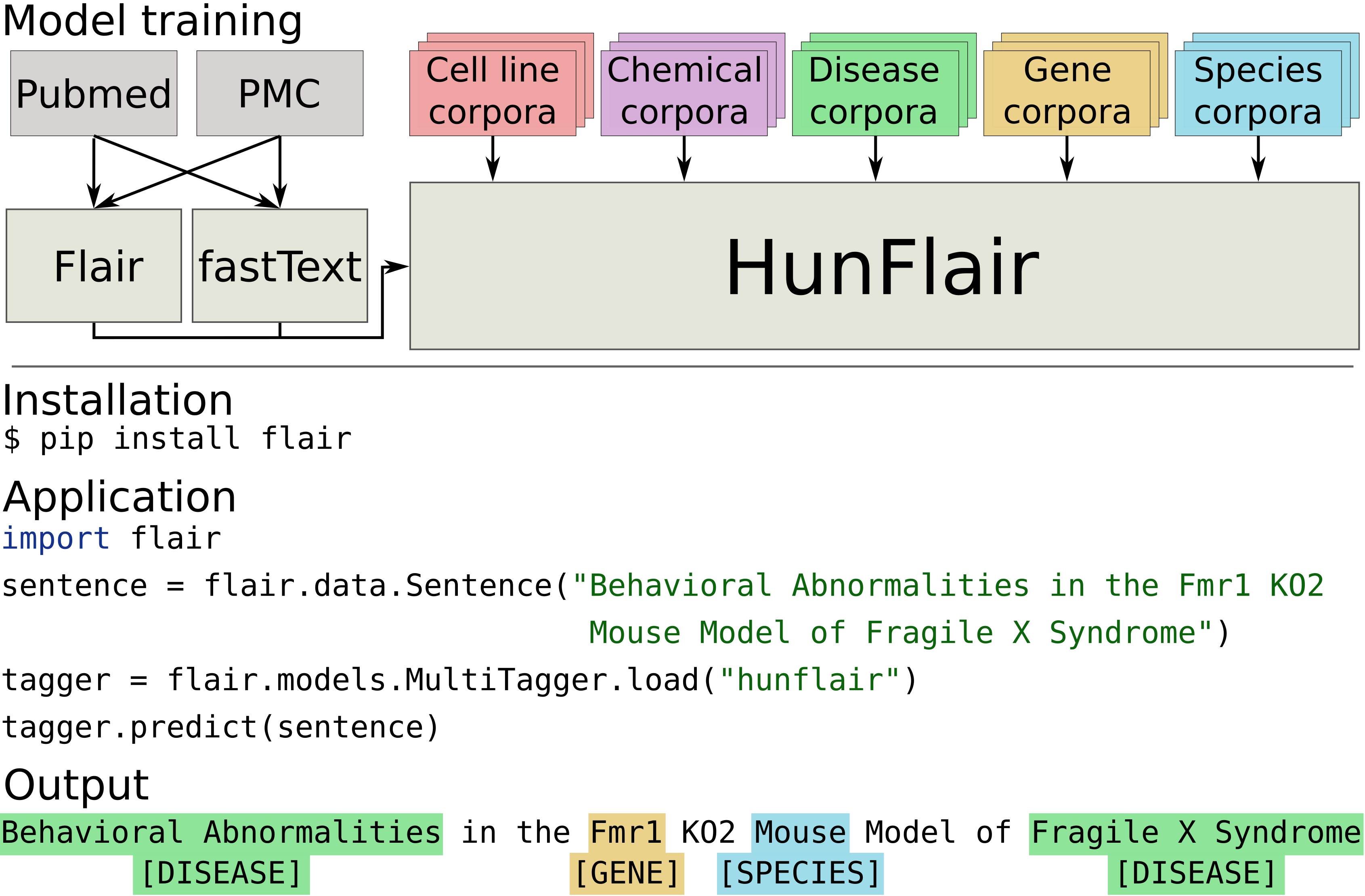This screenshot has height=896, width=1365.
Task: Click the Pubmed box
Action: (94, 94)
